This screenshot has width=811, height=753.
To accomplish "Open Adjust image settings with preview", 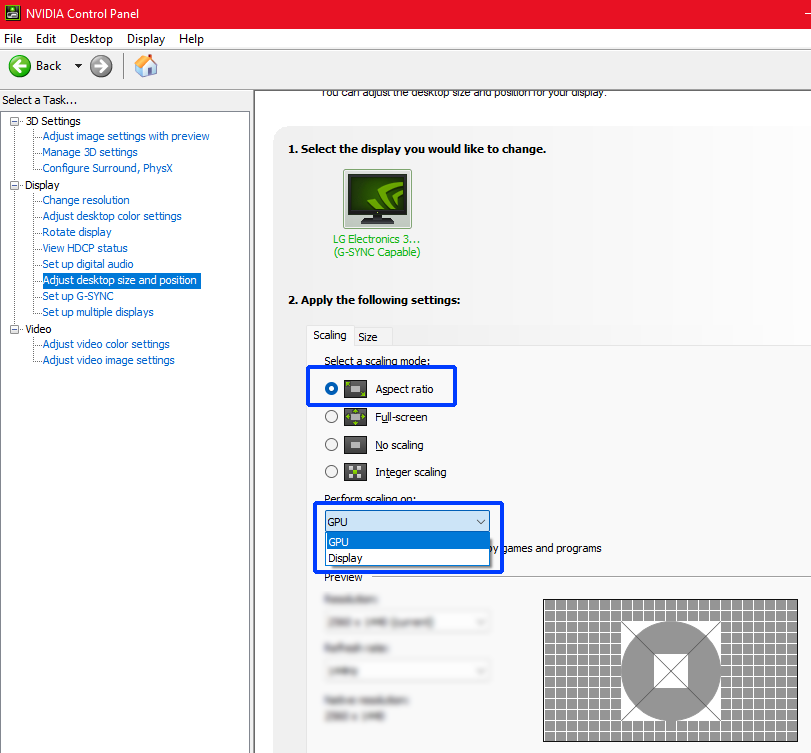I will (x=126, y=136).
